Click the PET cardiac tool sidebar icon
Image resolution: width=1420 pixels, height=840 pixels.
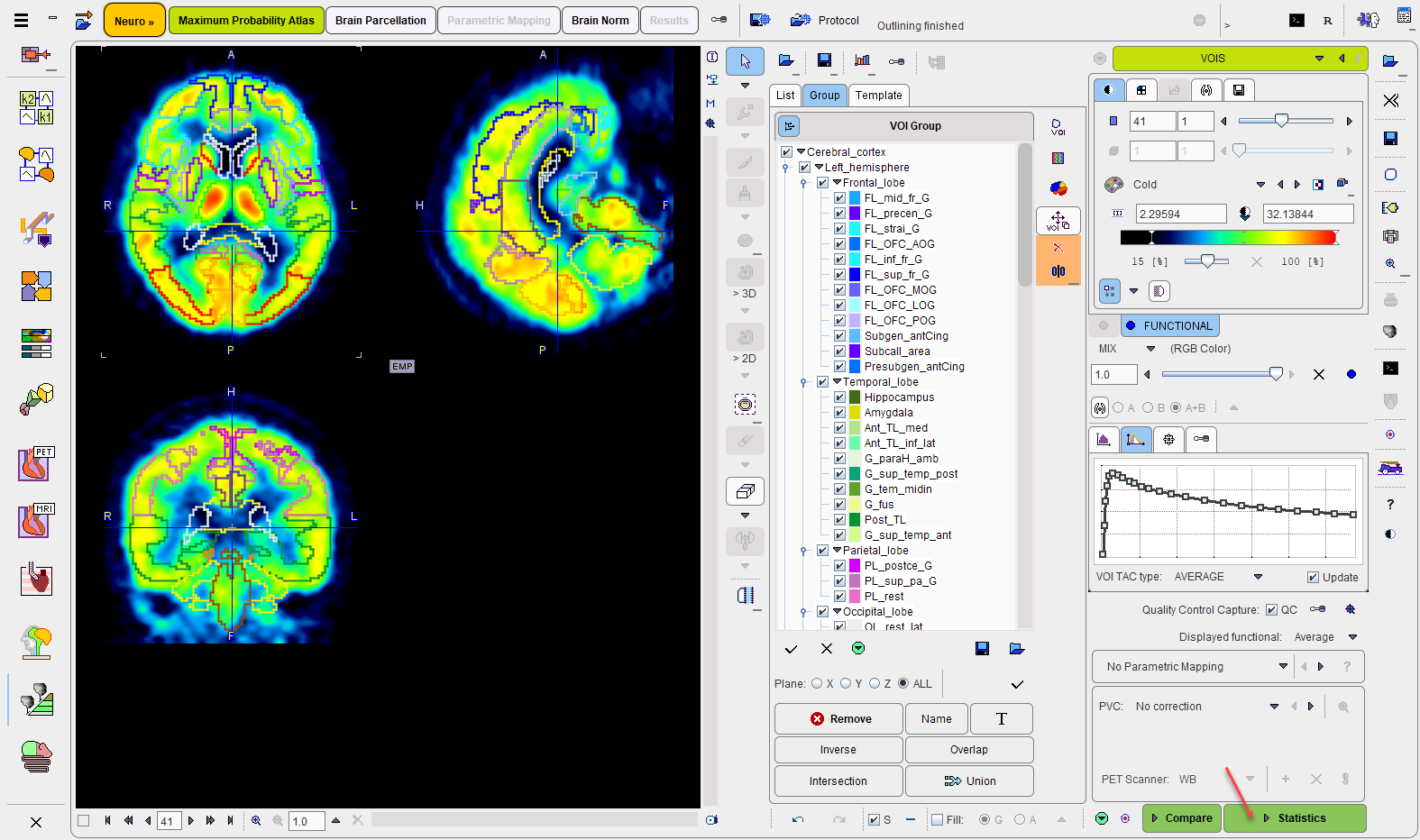click(36, 464)
